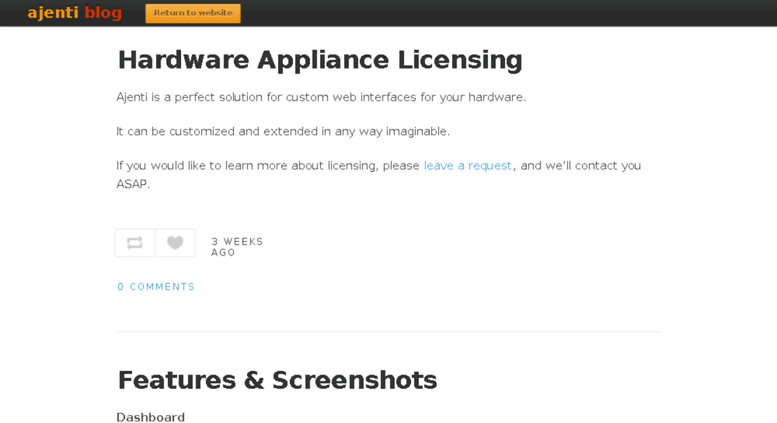Click the Return to website button
Viewport: 777px width, 423px height.
(193, 13)
